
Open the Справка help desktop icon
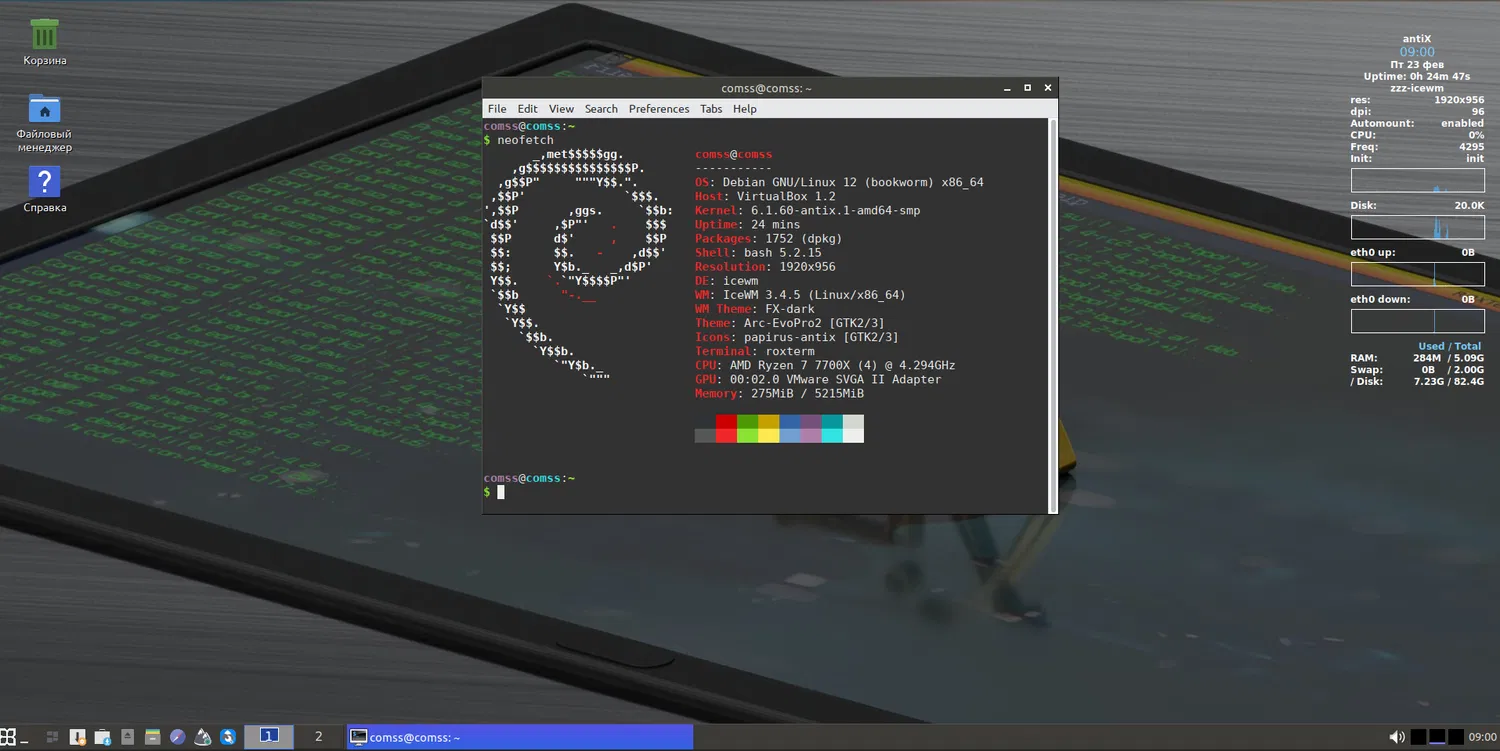[44, 182]
